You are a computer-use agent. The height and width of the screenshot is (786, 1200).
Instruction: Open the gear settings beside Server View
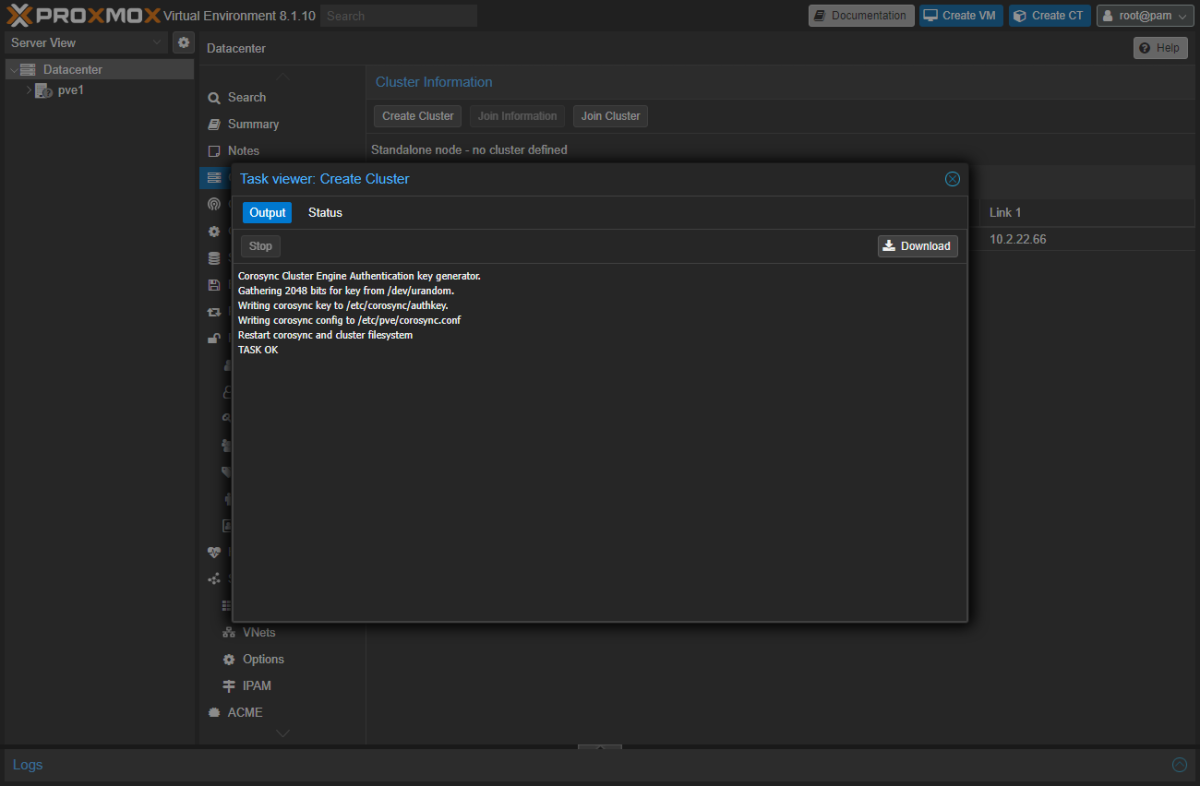click(183, 43)
